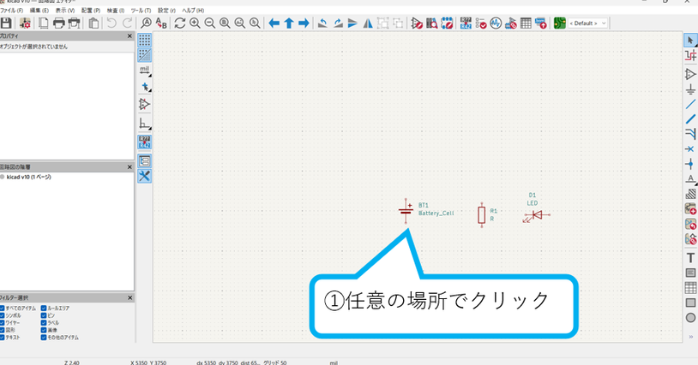Refresh the schematic view

[180, 23]
